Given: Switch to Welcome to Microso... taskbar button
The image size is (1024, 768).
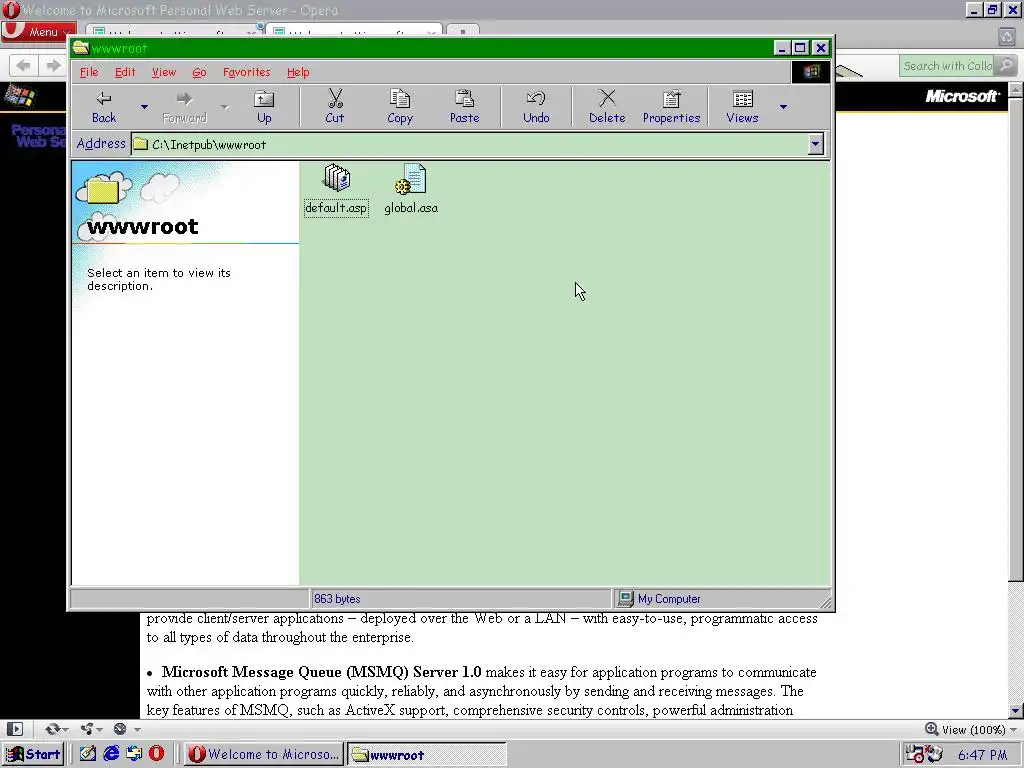Looking at the screenshot, I should pos(264,754).
